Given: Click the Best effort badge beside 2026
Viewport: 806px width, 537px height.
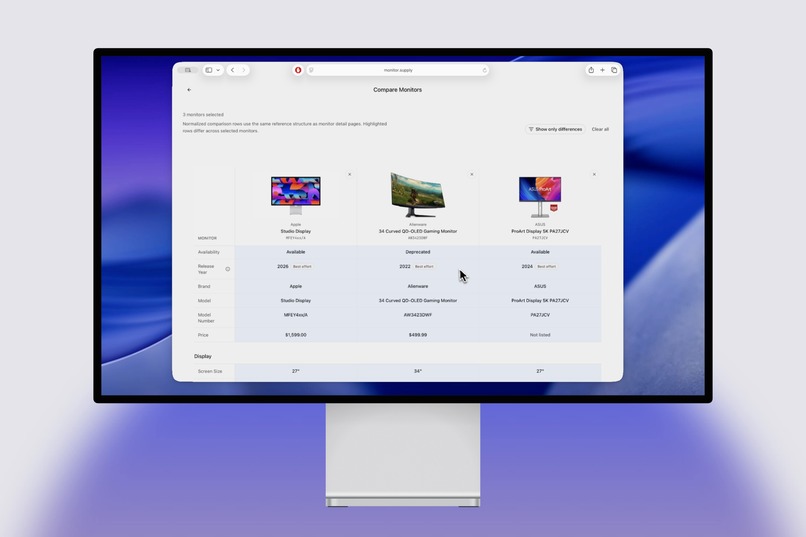Looking at the screenshot, I should point(302,267).
